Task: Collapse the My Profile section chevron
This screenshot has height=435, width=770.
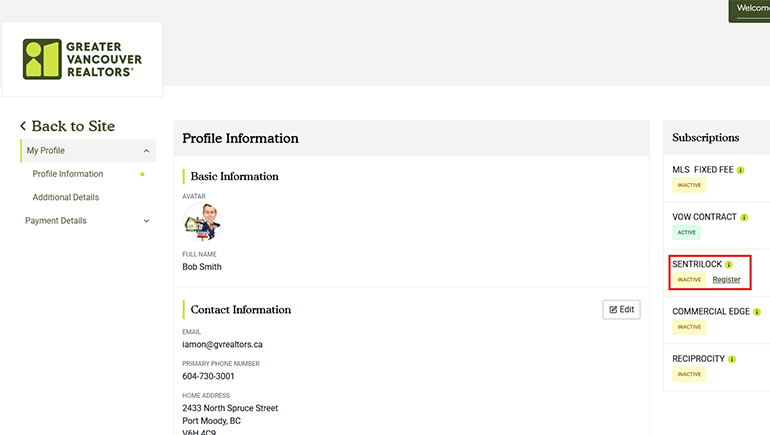Action: [147, 151]
